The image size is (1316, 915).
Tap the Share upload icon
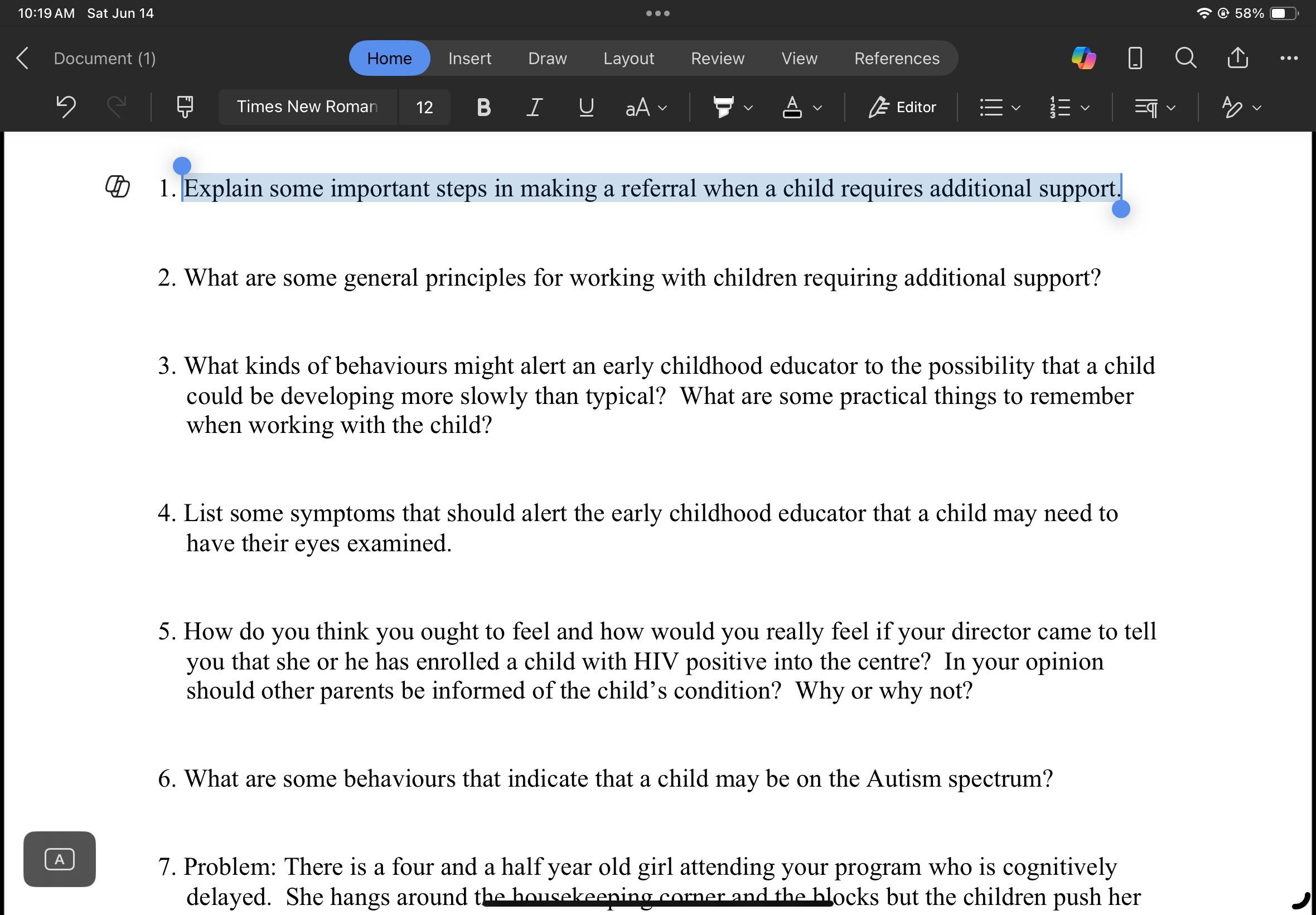(x=1237, y=58)
